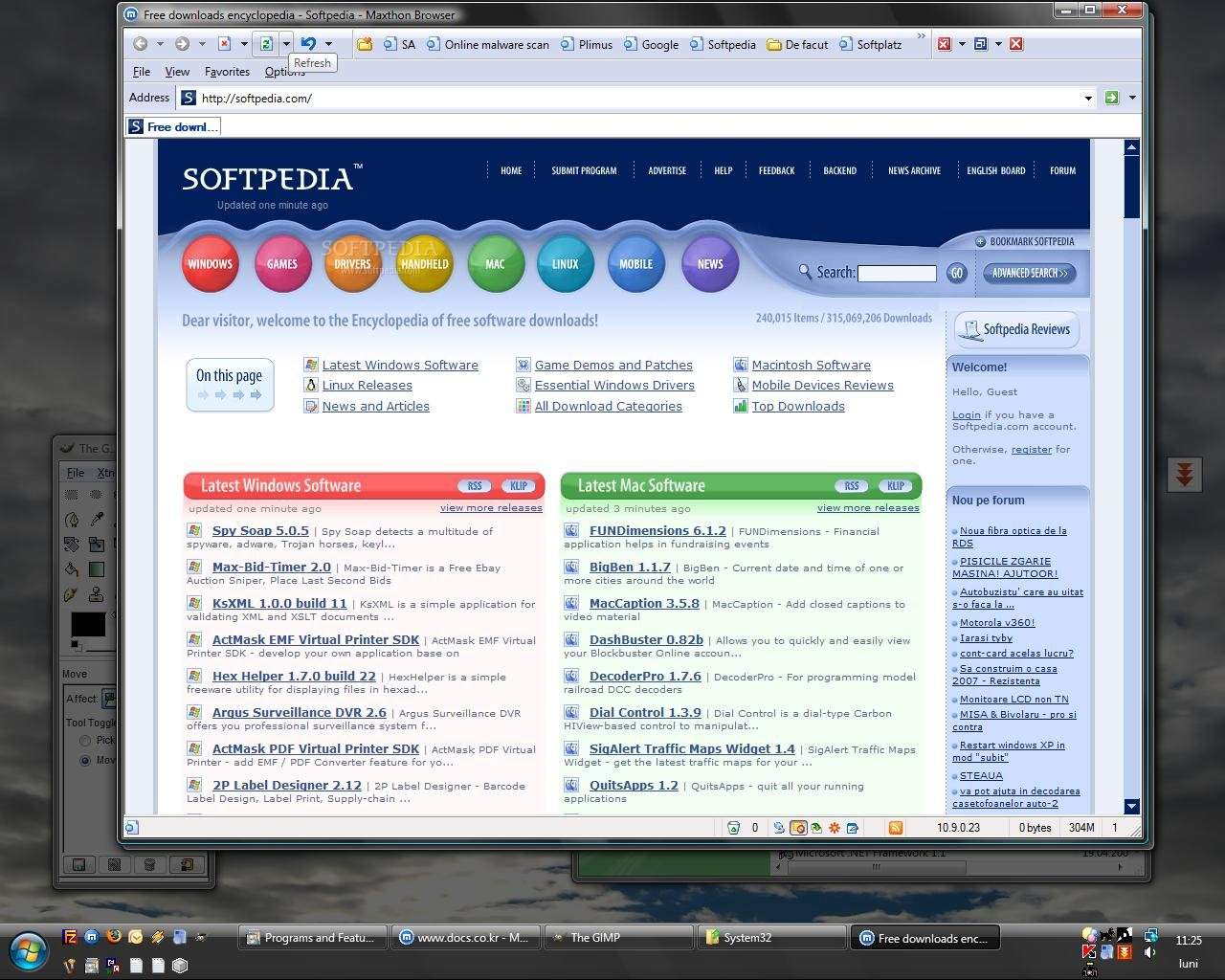1225x980 pixels.
Task: Open the File menu in Maxthon
Action: [x=142, y=72]
